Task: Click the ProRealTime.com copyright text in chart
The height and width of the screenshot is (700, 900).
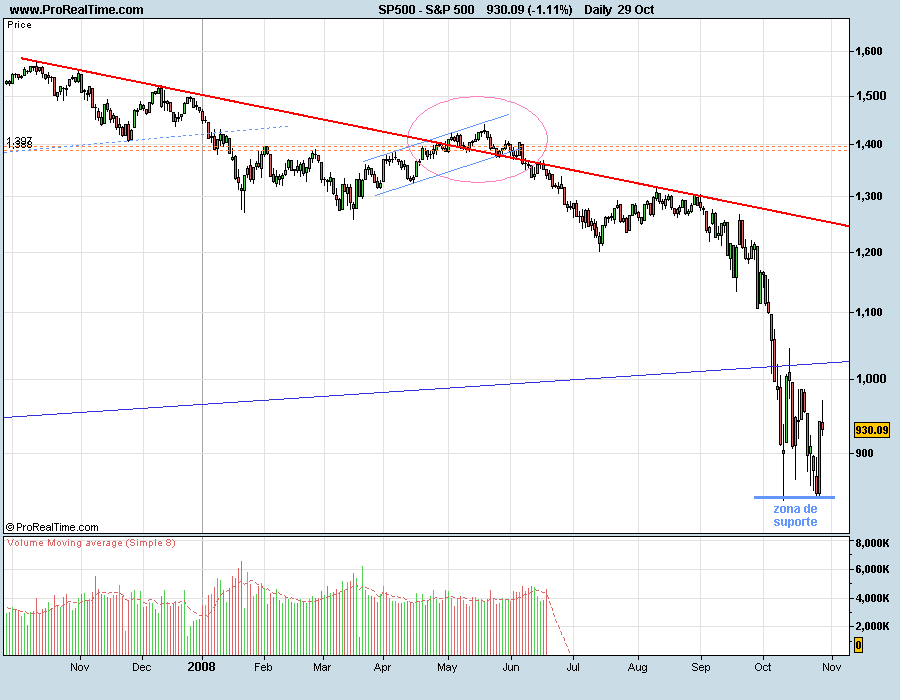Action: pyautogui.click(x=52, y=527)
